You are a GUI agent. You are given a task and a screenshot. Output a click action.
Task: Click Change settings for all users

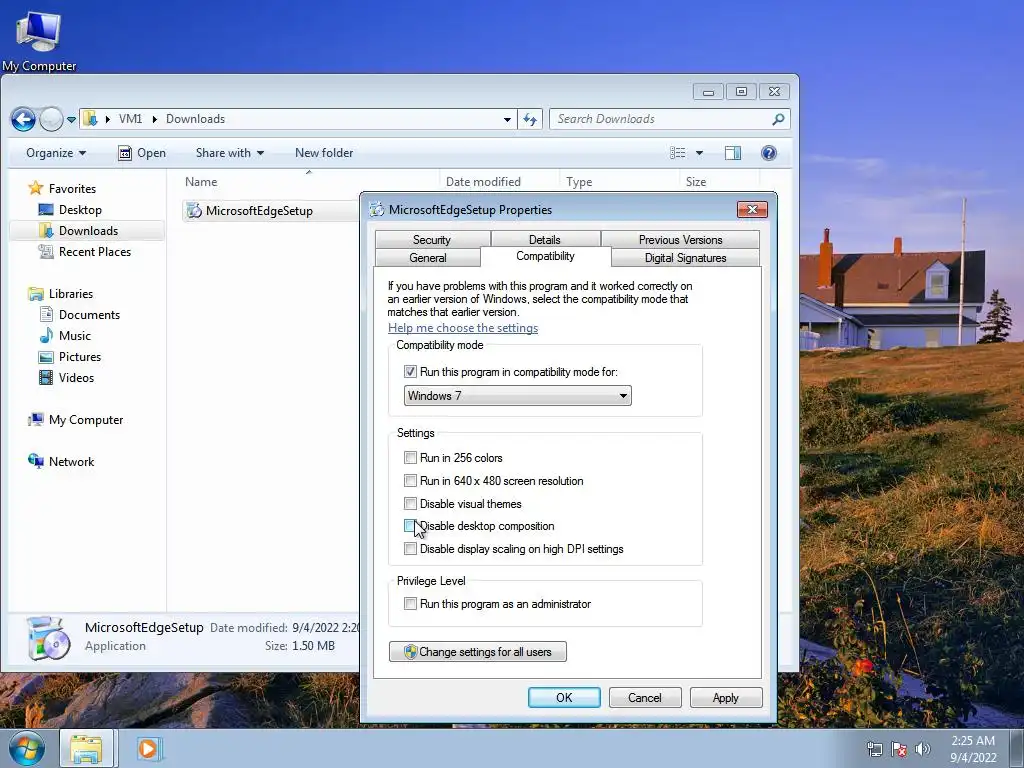477,652
